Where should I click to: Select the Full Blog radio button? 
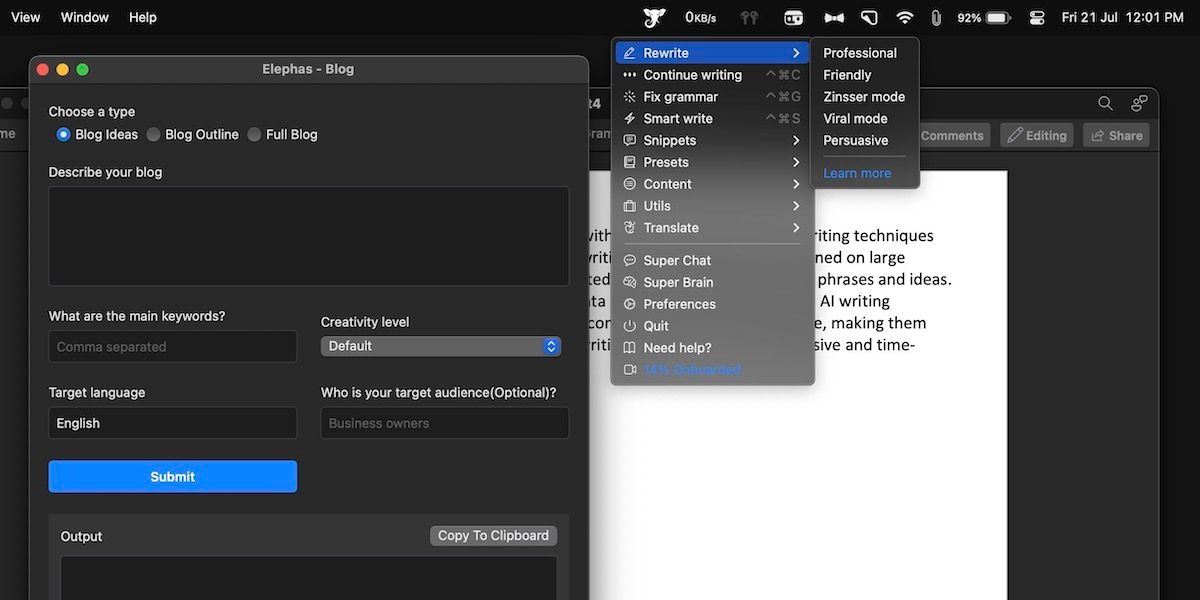[x=255, y=134]
